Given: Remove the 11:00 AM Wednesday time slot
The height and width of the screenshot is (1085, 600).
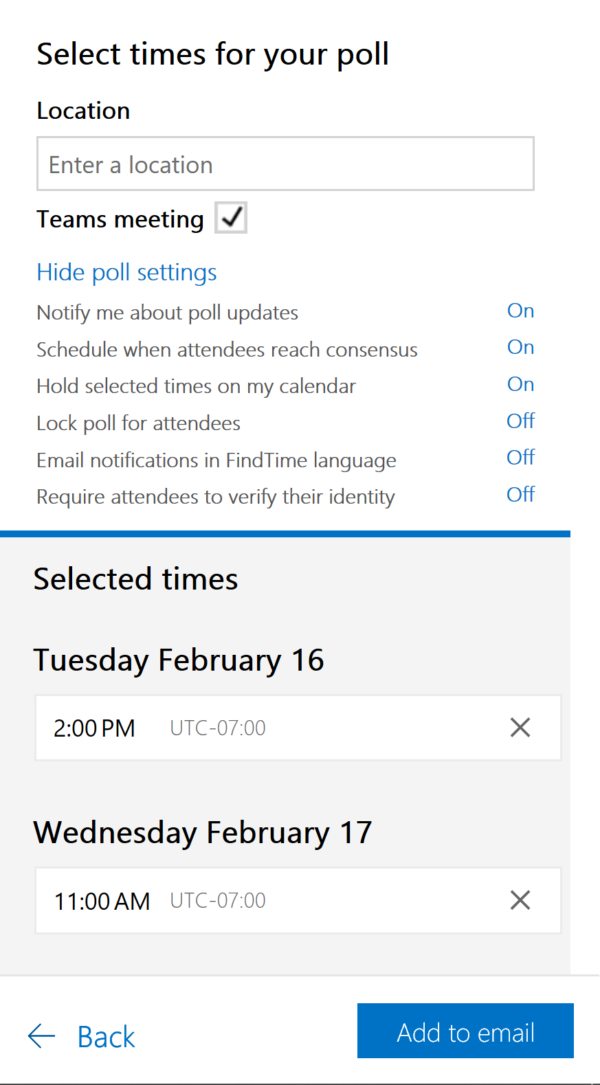Looking at the screenshot, I should pyautogui.click(x=520, y=900).
